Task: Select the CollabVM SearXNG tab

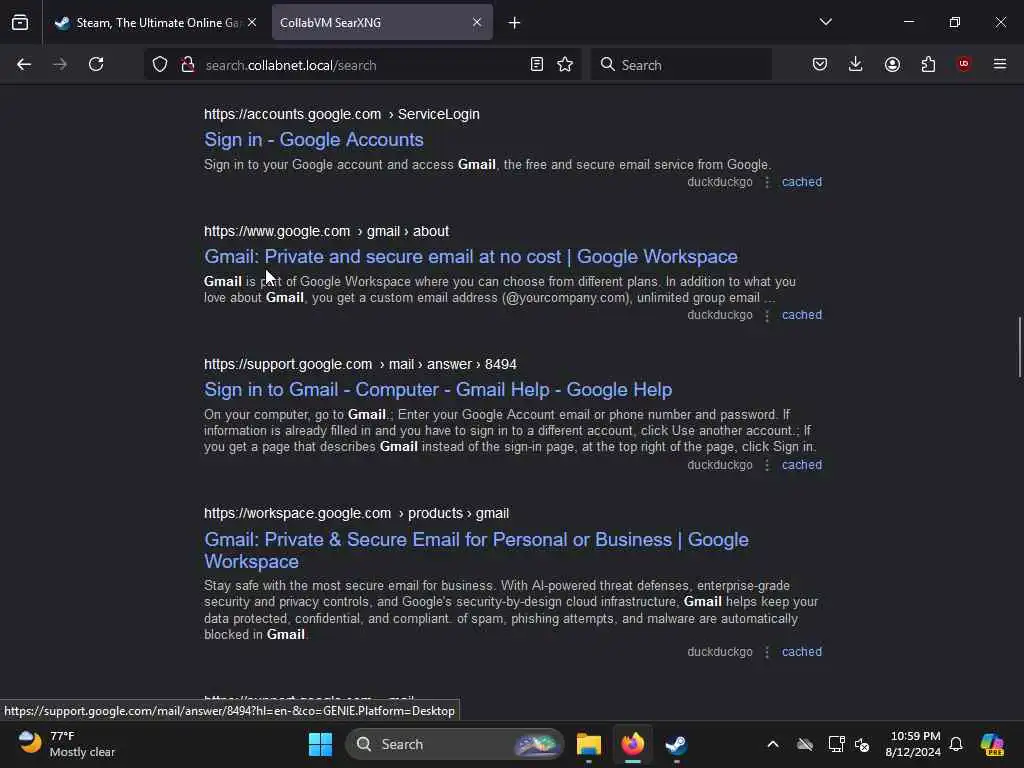Action: (x=382, y=22)
